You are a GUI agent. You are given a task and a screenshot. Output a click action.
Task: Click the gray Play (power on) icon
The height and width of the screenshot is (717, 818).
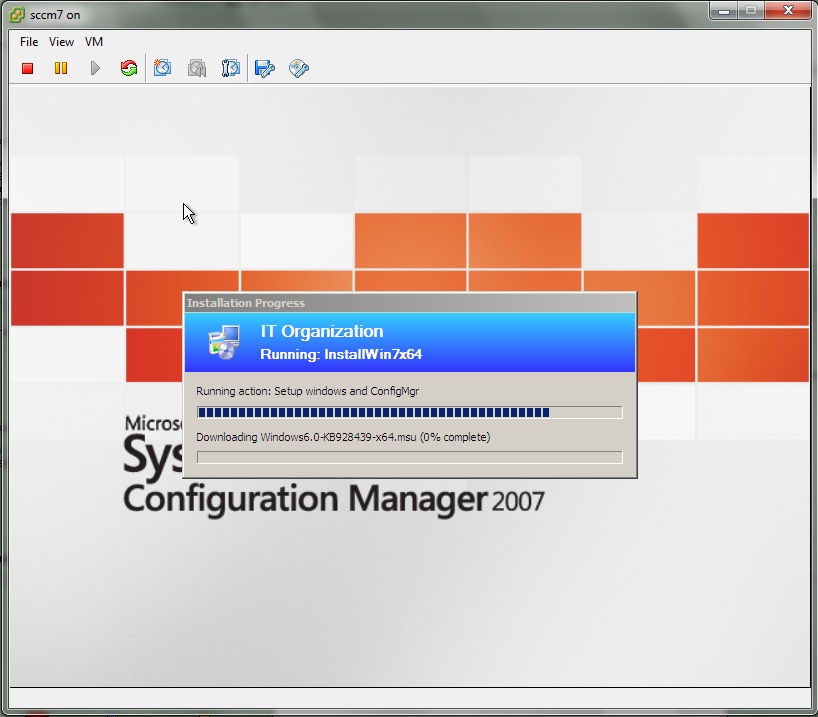(95, 68)
